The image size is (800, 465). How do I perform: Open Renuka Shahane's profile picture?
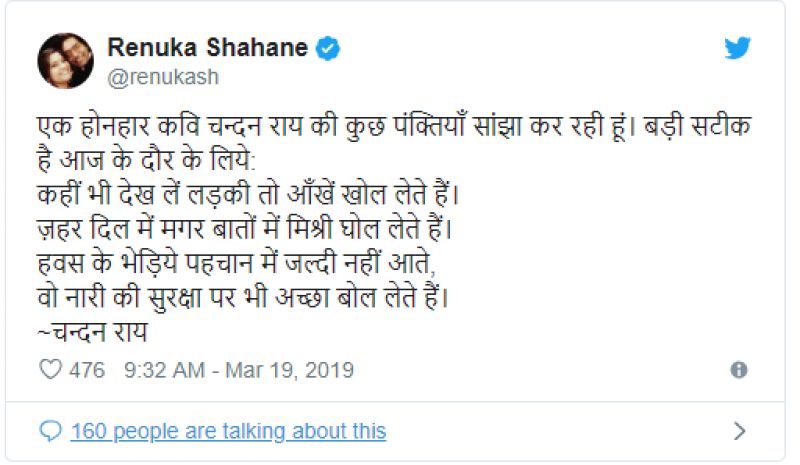point(65,61)
